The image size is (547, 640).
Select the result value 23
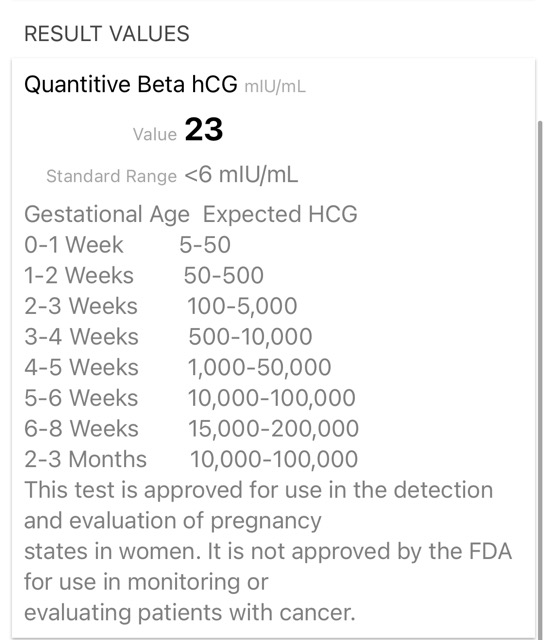pyautogui.click(x=204, y=129)
